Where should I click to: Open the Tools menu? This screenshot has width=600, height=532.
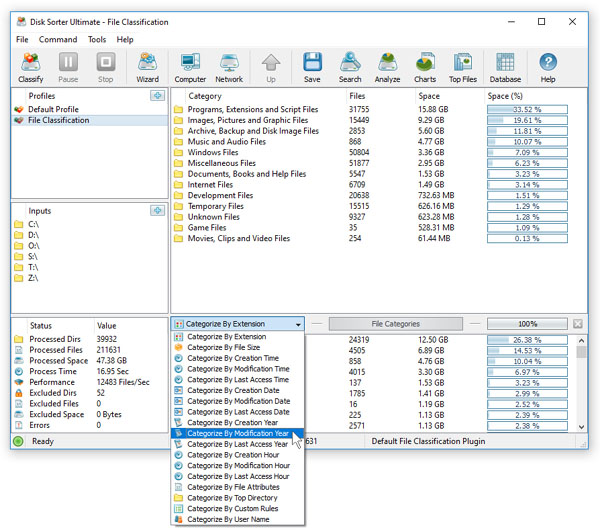pos(97,39)
